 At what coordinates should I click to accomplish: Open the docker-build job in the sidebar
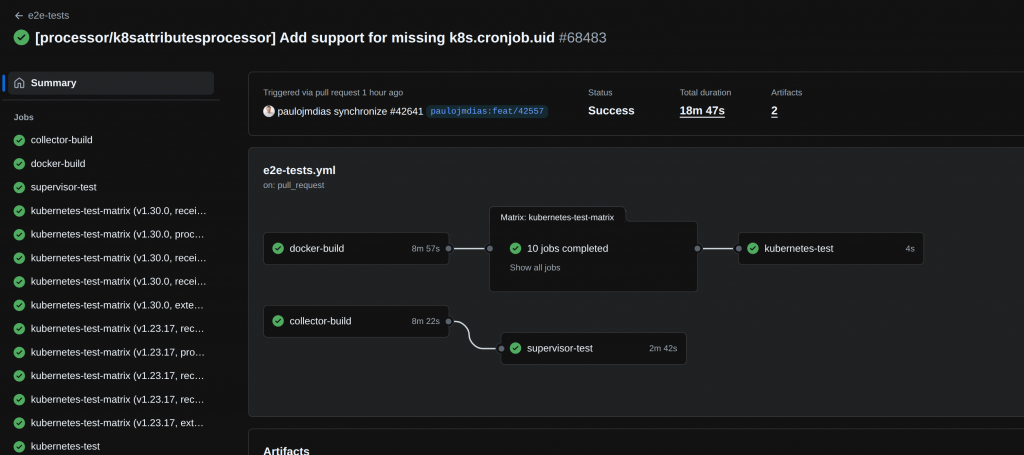[58, 163]
